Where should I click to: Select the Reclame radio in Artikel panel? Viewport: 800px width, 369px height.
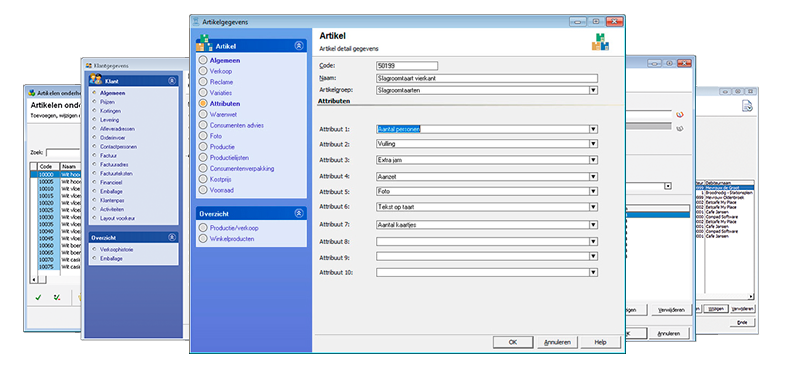(x=204, y=82)
